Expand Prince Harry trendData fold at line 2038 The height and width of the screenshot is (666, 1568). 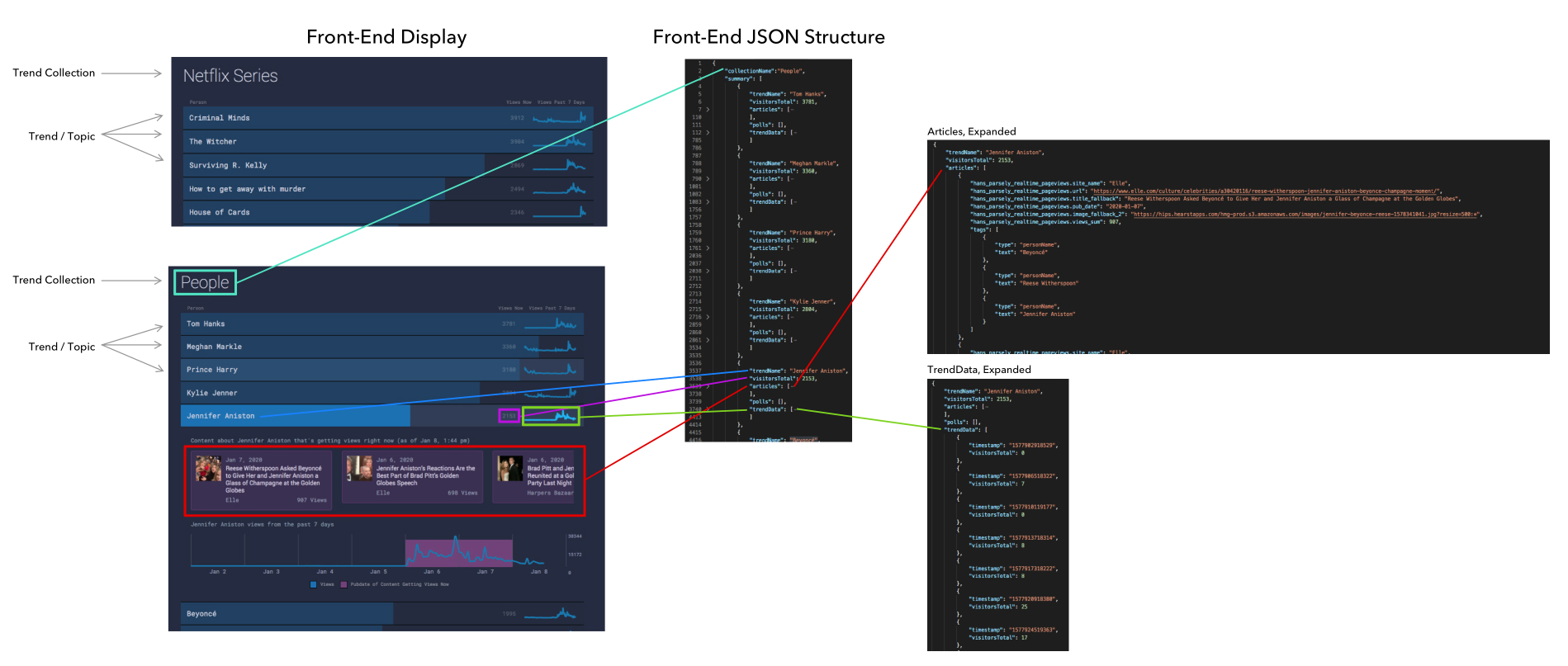click(x=708, y=272)
